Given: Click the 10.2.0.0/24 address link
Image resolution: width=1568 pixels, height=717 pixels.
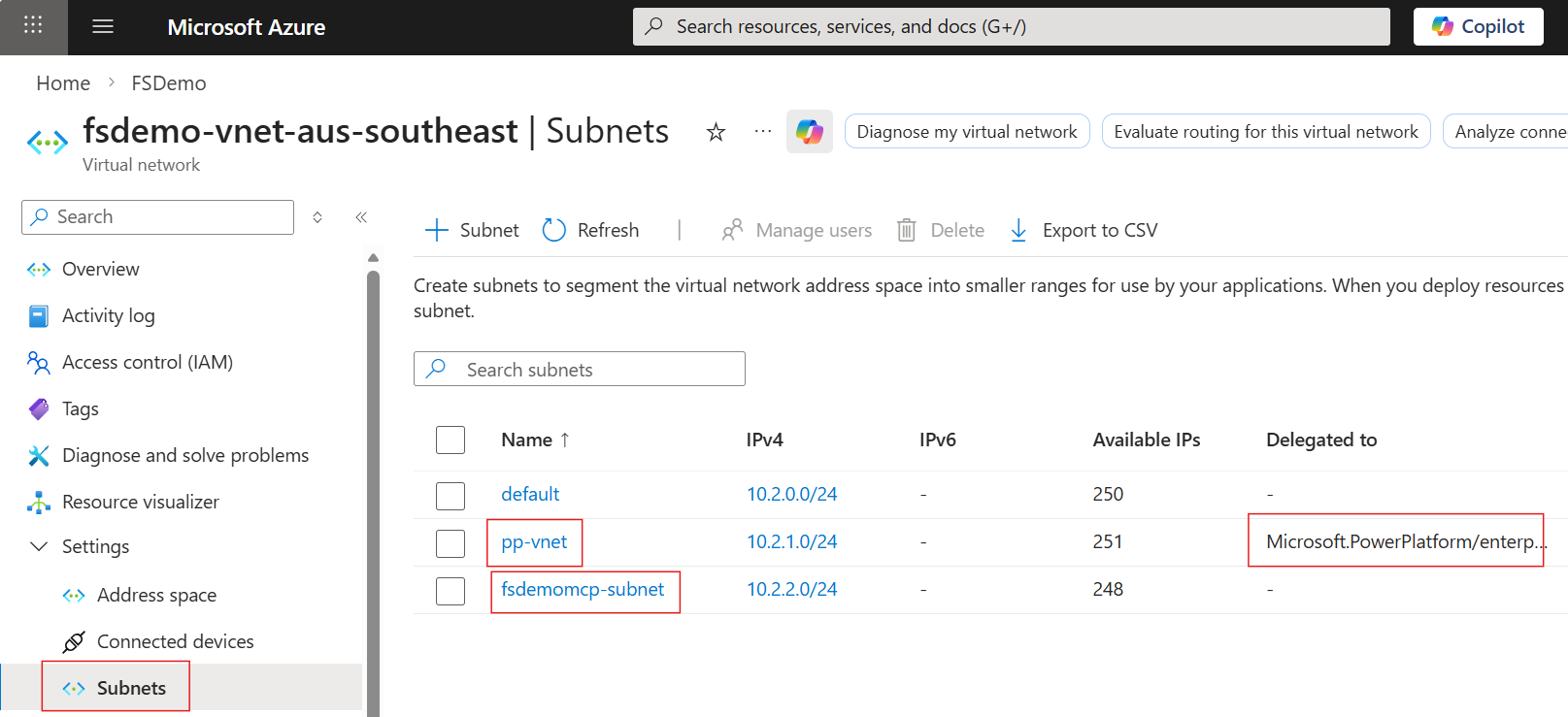Looking at the screenshot, I should (791, 494).
